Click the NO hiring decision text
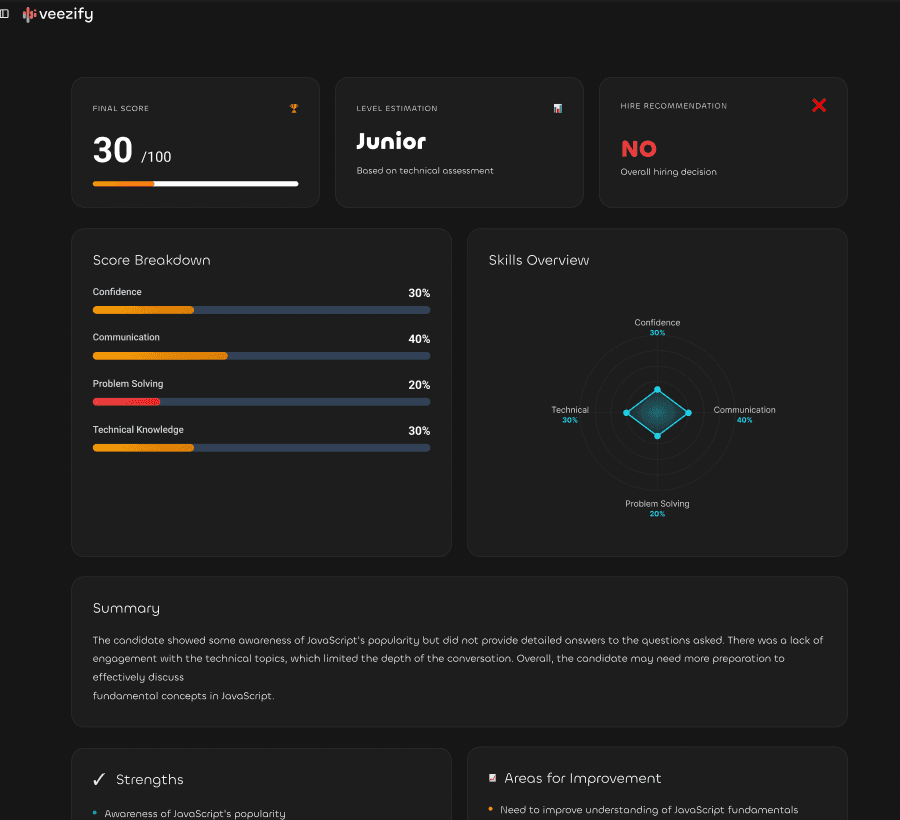This screenshot has height=820, width=900. 638,148
